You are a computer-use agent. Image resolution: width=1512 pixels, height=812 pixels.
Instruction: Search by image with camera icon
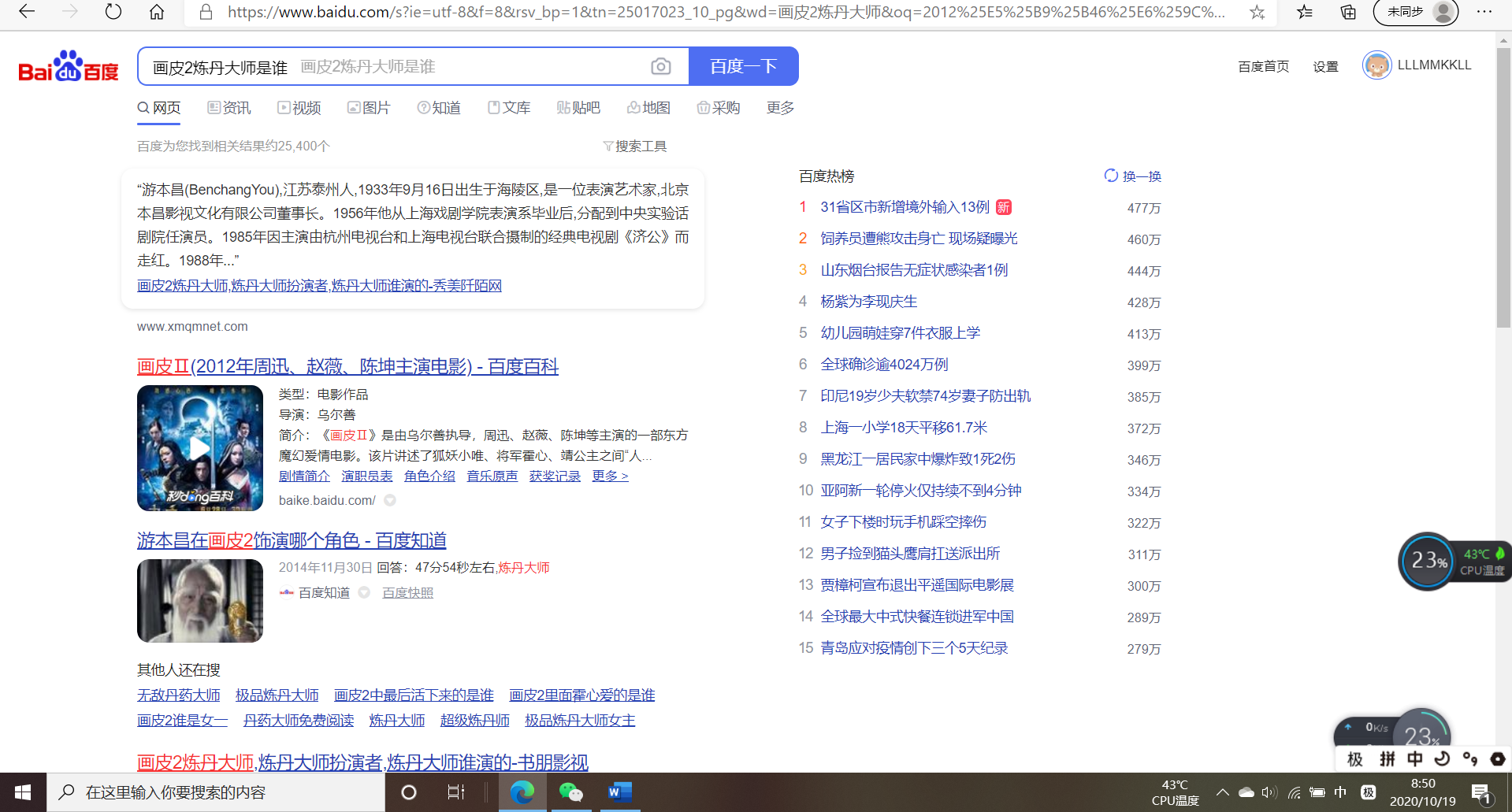click(661, 66)
